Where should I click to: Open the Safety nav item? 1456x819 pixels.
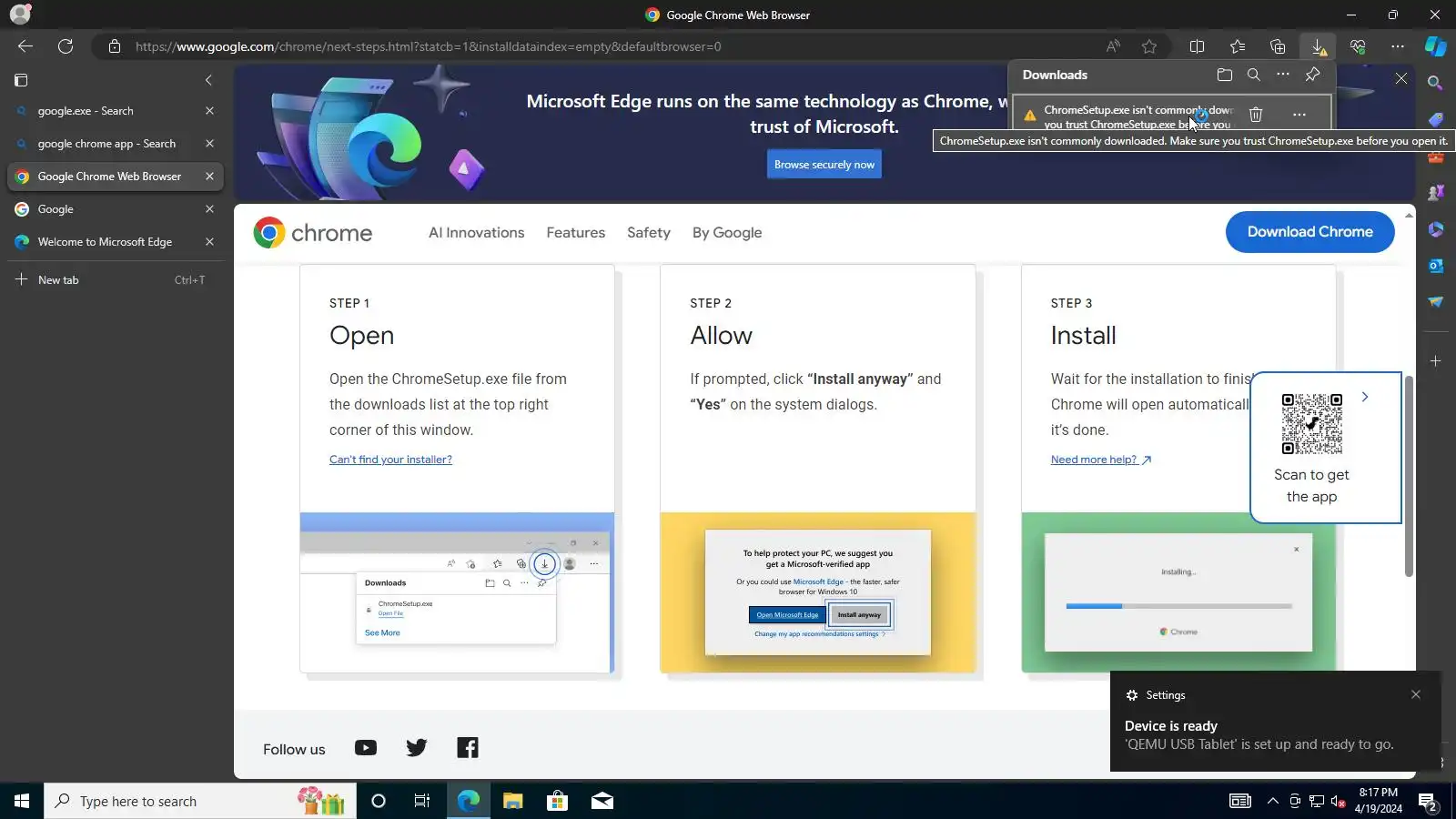point(649,233)
